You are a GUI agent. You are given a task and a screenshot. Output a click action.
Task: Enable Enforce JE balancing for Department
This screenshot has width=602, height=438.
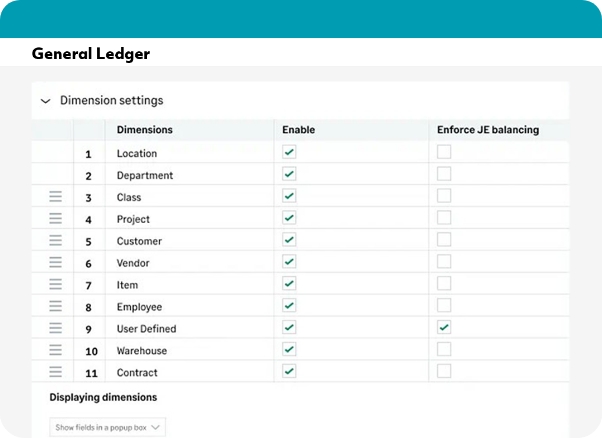pyautogui.click(x=444, y=174)
